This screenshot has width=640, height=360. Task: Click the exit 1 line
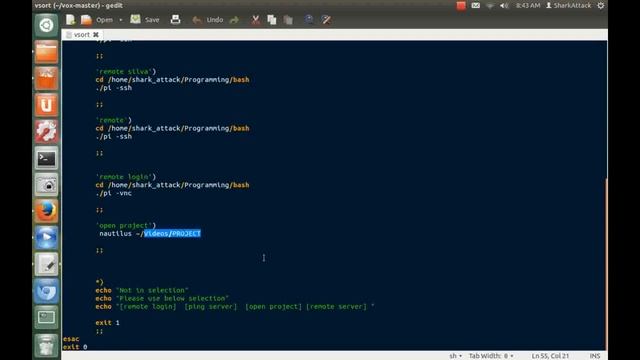coord(107,322)
